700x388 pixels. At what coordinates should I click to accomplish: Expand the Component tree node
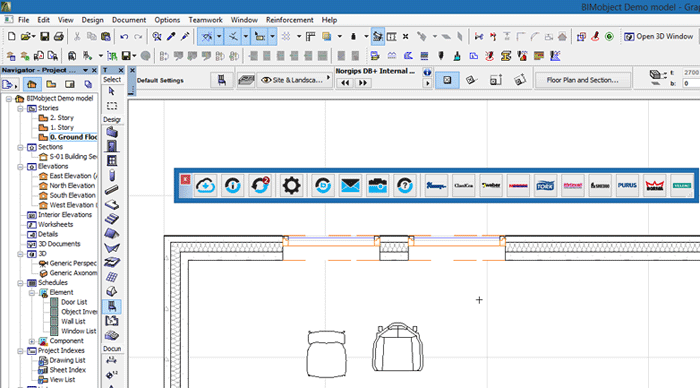point(32,341)
